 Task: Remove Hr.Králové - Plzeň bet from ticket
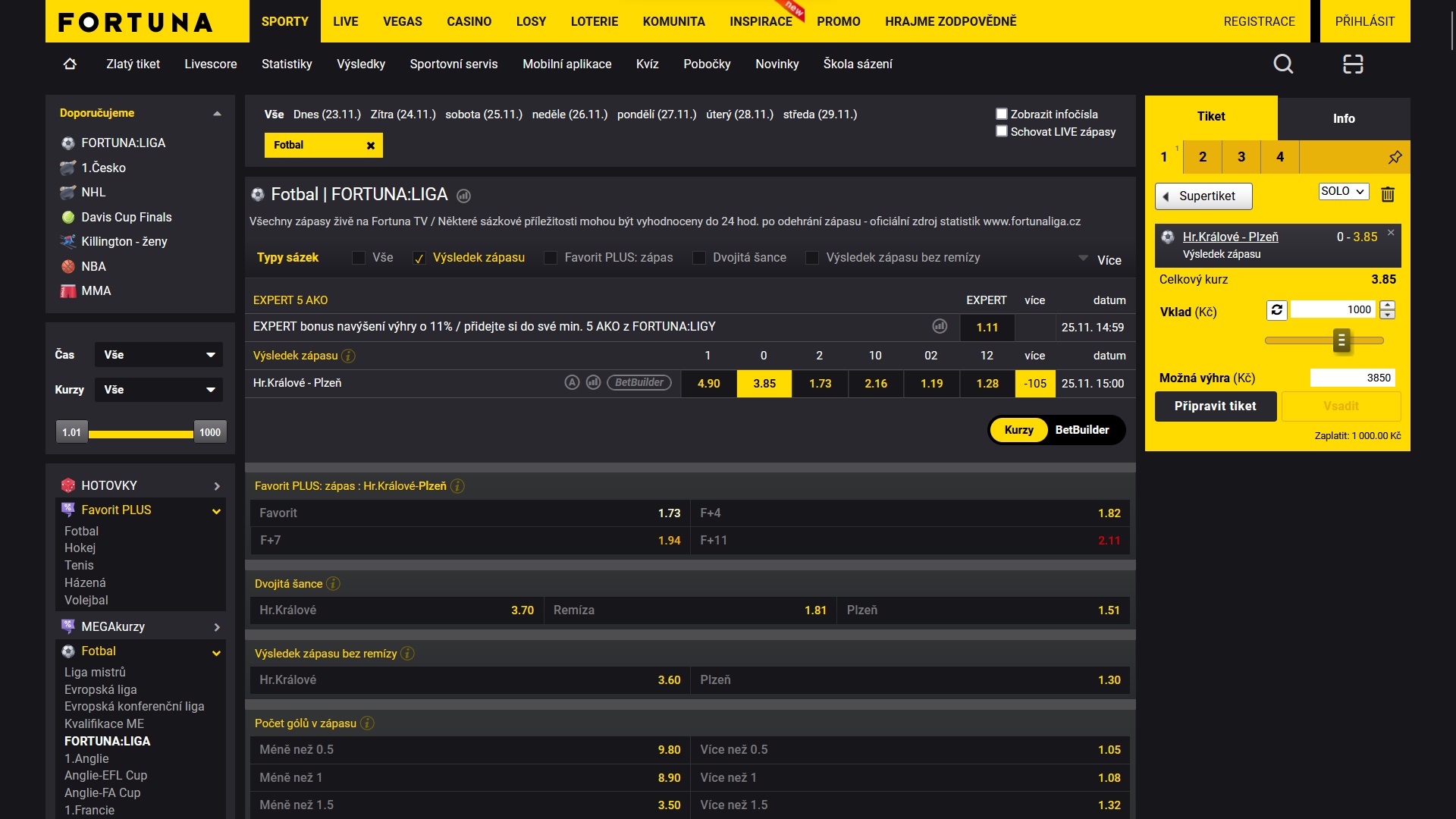[x=1391, y=233]
